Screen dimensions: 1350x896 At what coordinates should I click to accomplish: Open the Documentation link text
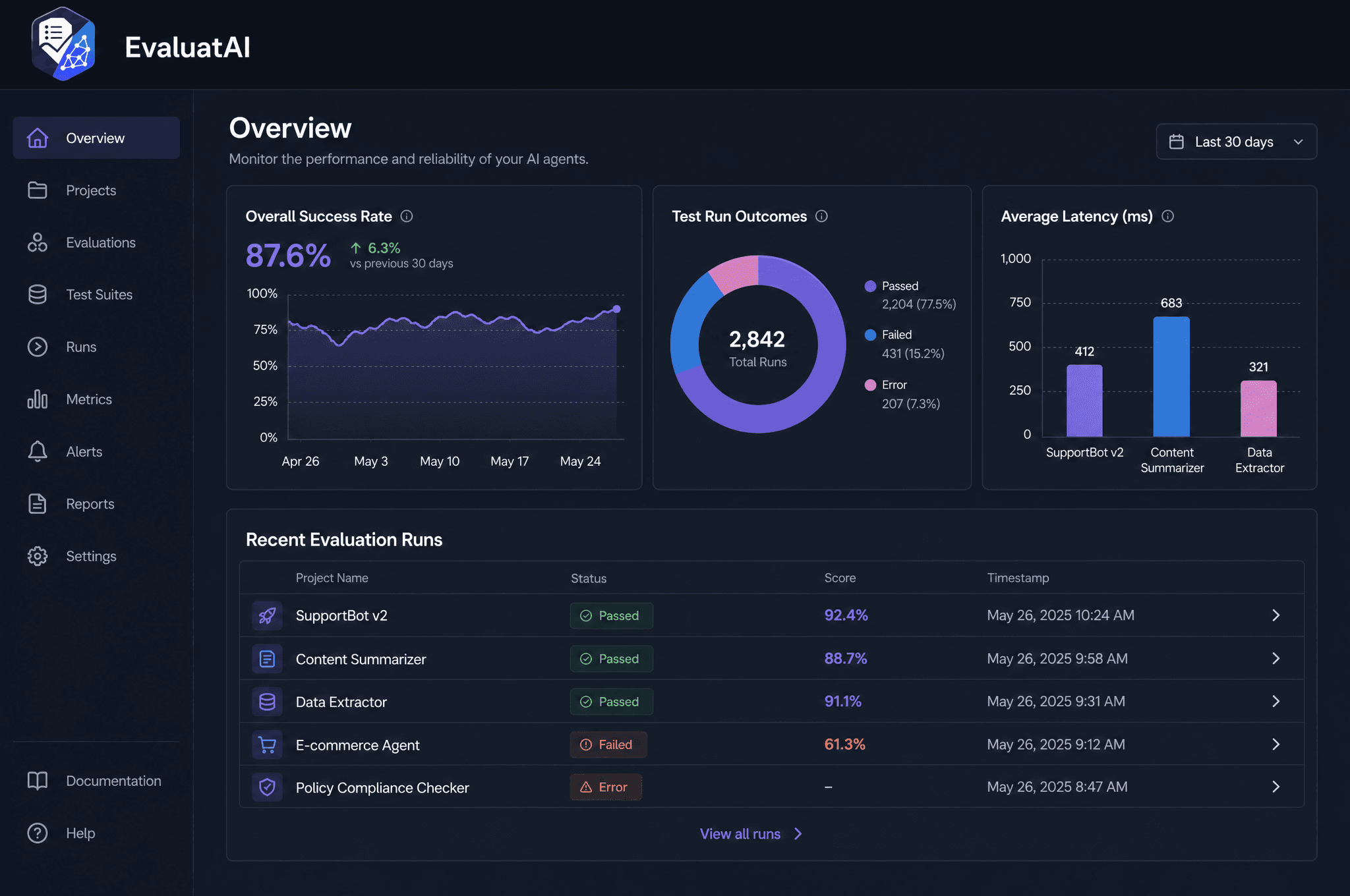click(x=113, y=781)
